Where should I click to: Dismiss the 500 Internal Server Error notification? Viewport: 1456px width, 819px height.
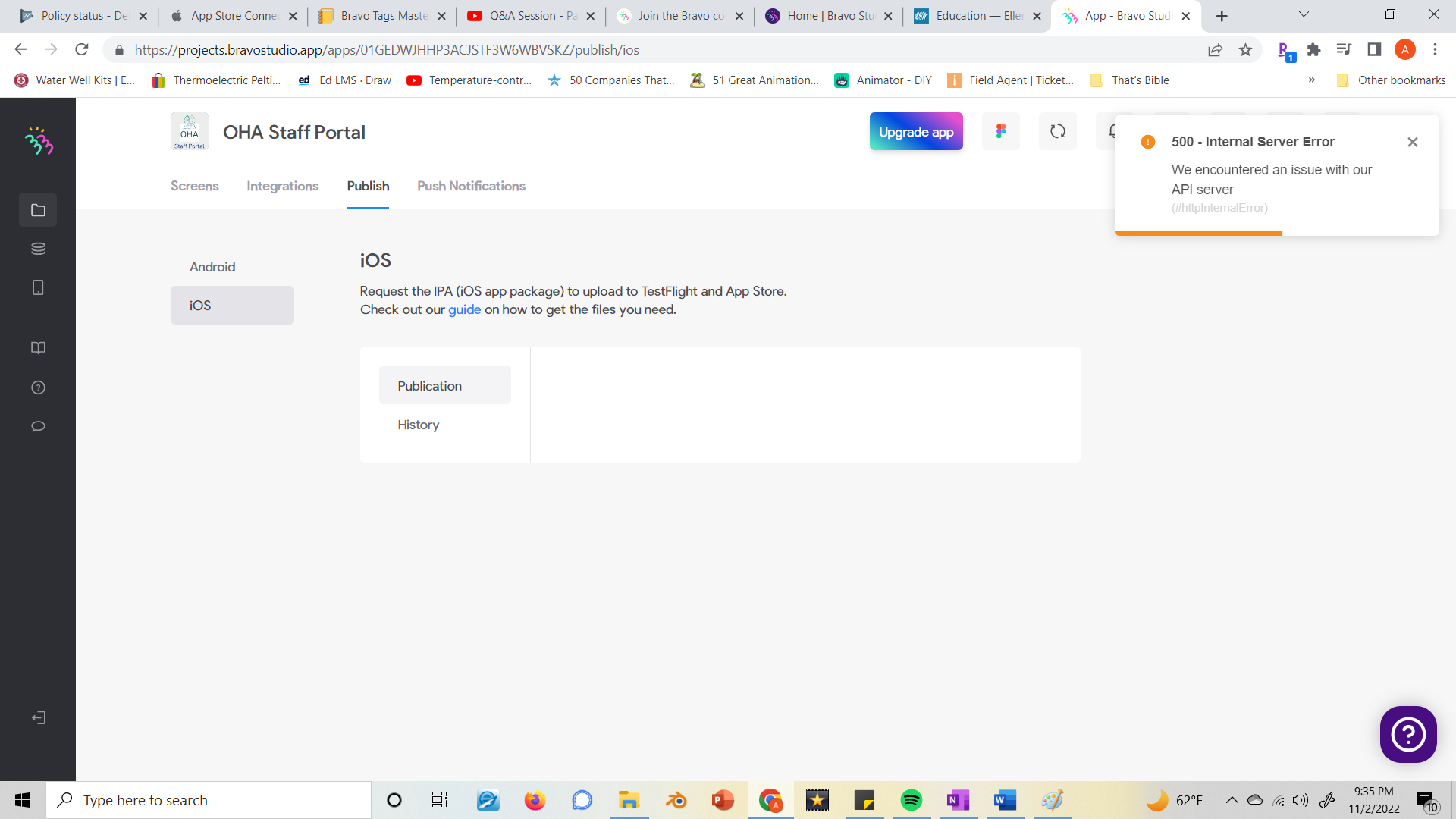pos(1412,142)
